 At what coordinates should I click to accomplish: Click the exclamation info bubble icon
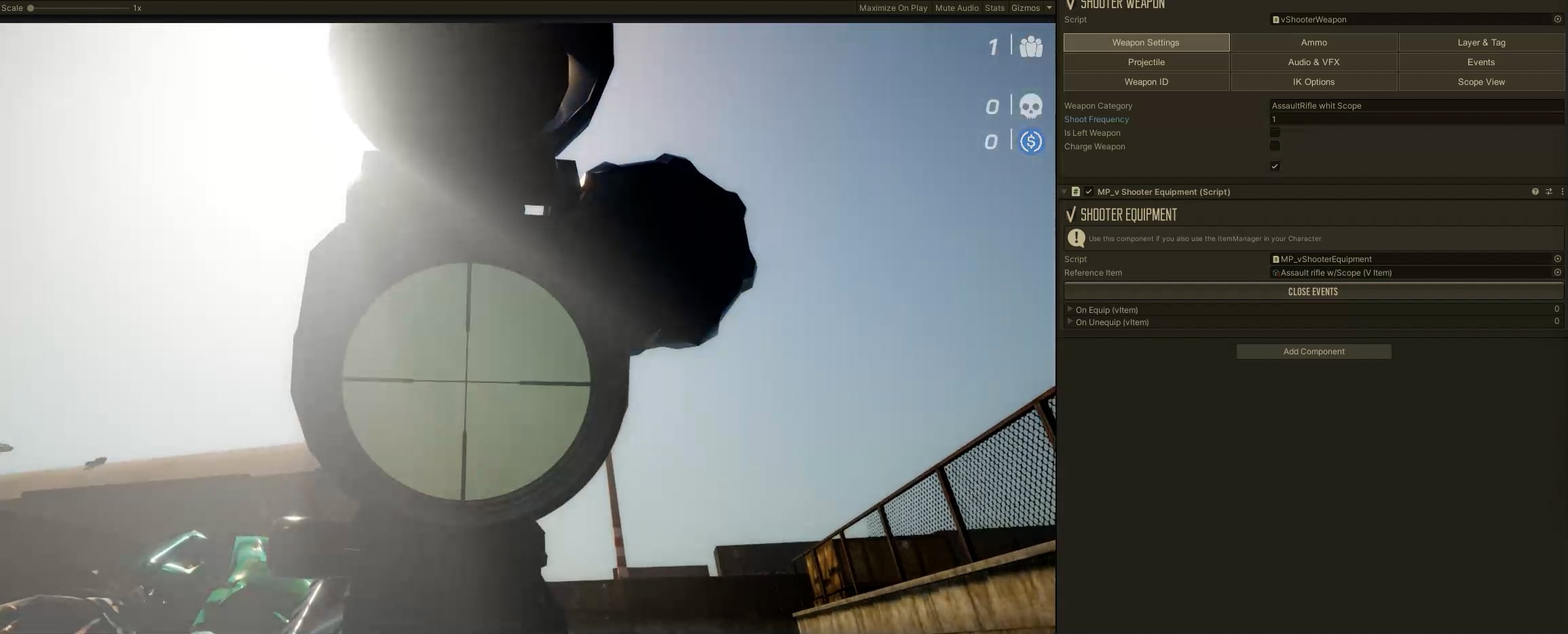(x=1076, y=238)
